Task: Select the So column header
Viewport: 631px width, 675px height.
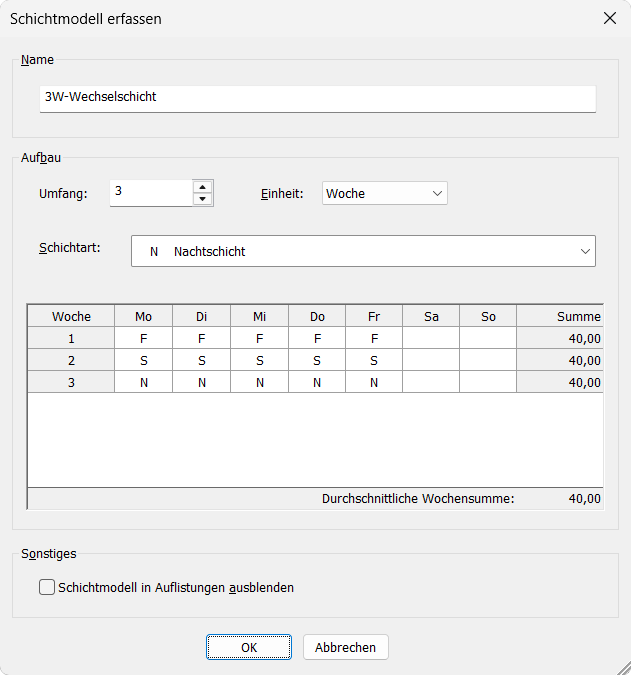Action: coord(488,316)
